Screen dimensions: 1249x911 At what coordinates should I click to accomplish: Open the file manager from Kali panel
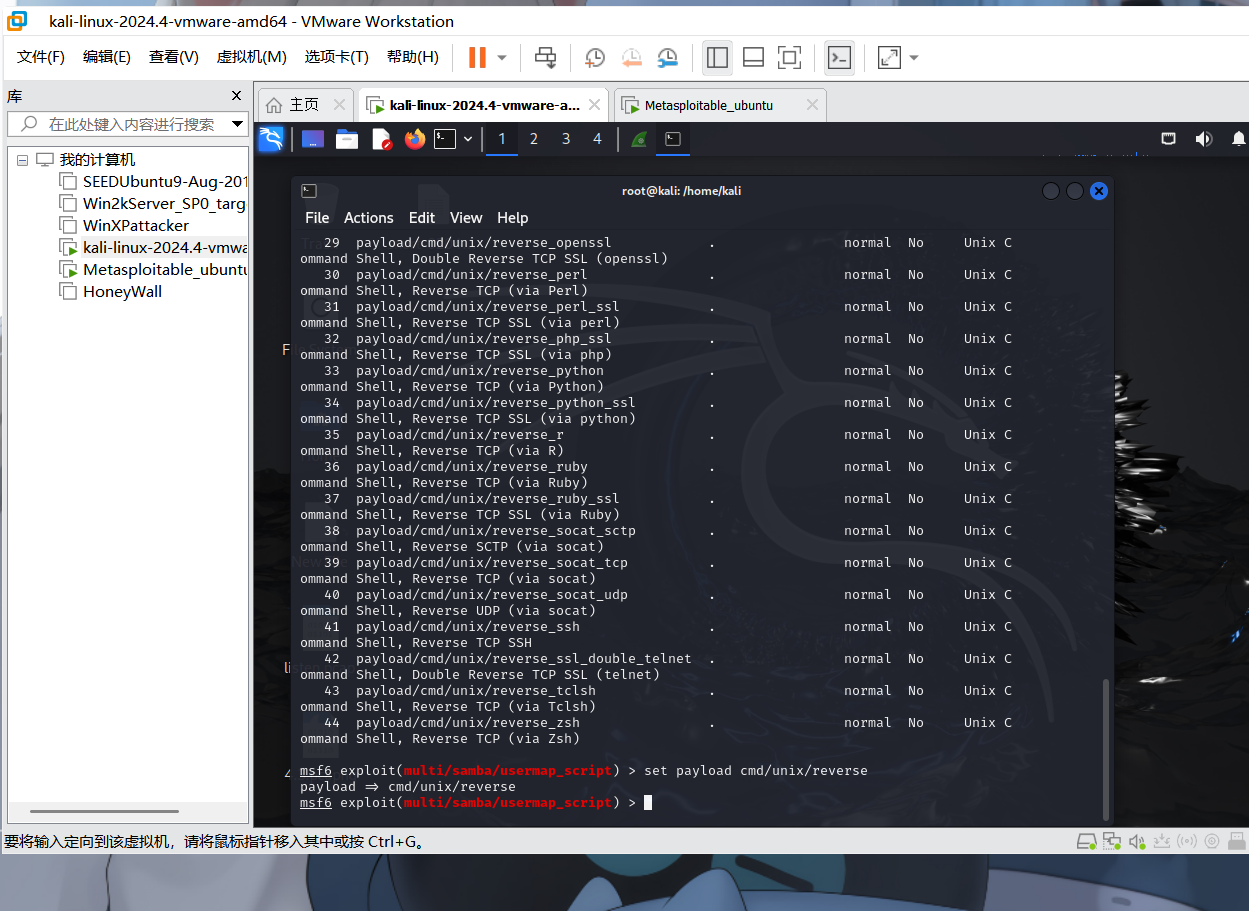(347, 139)
